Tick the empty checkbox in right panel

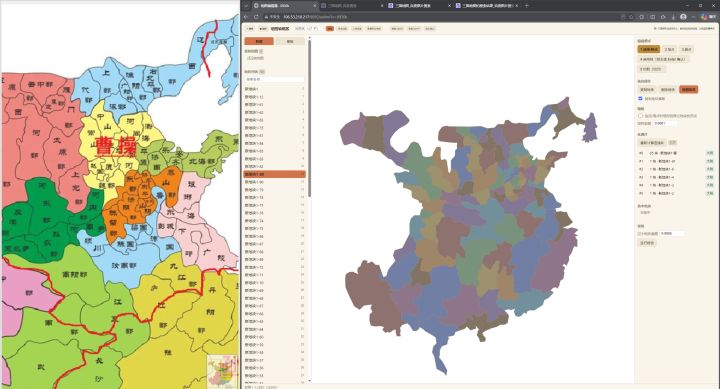pyautogui.click(x=640, y=116)
